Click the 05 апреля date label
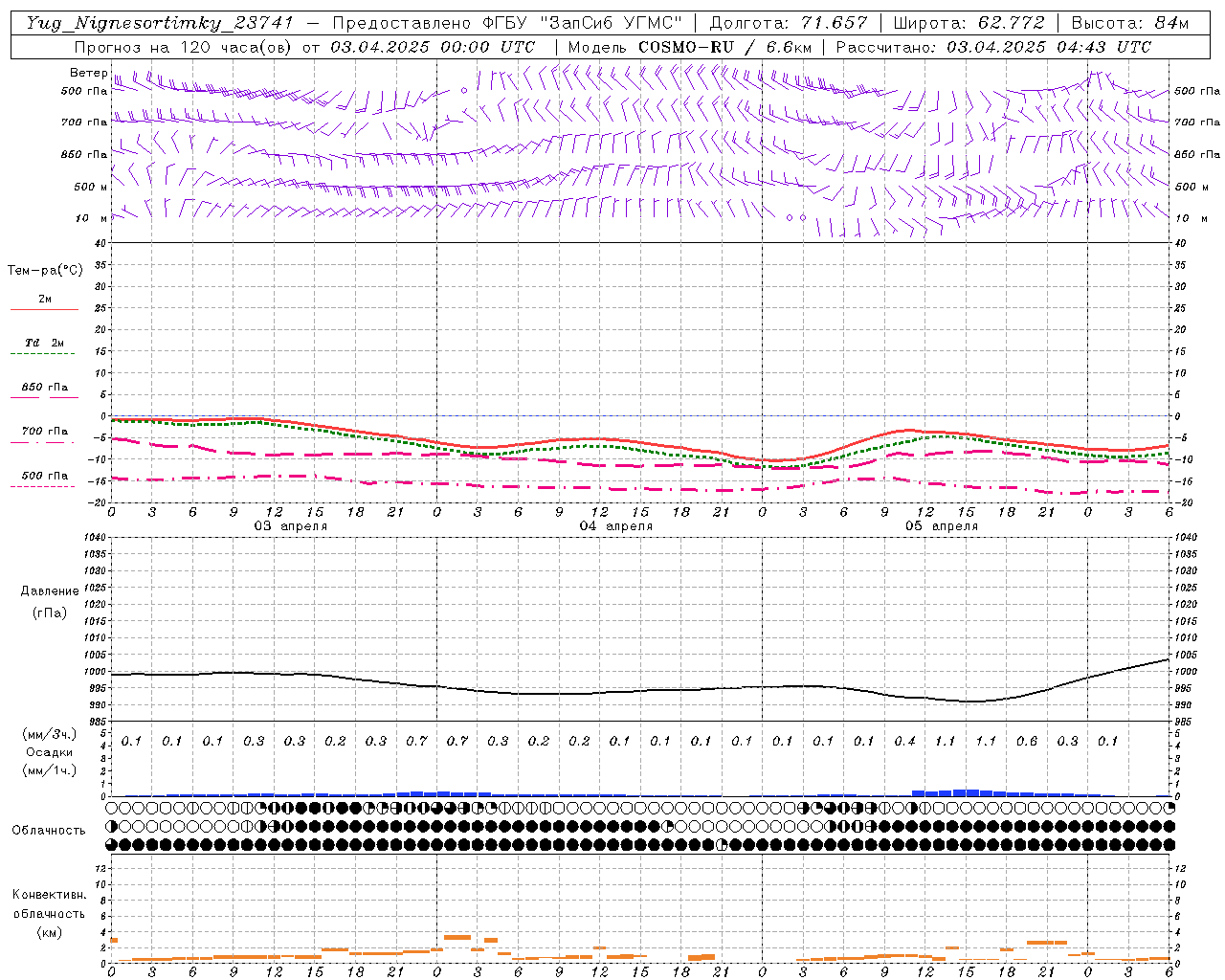1225x980 pixels. pyautogui.click(x=941, y=526)
